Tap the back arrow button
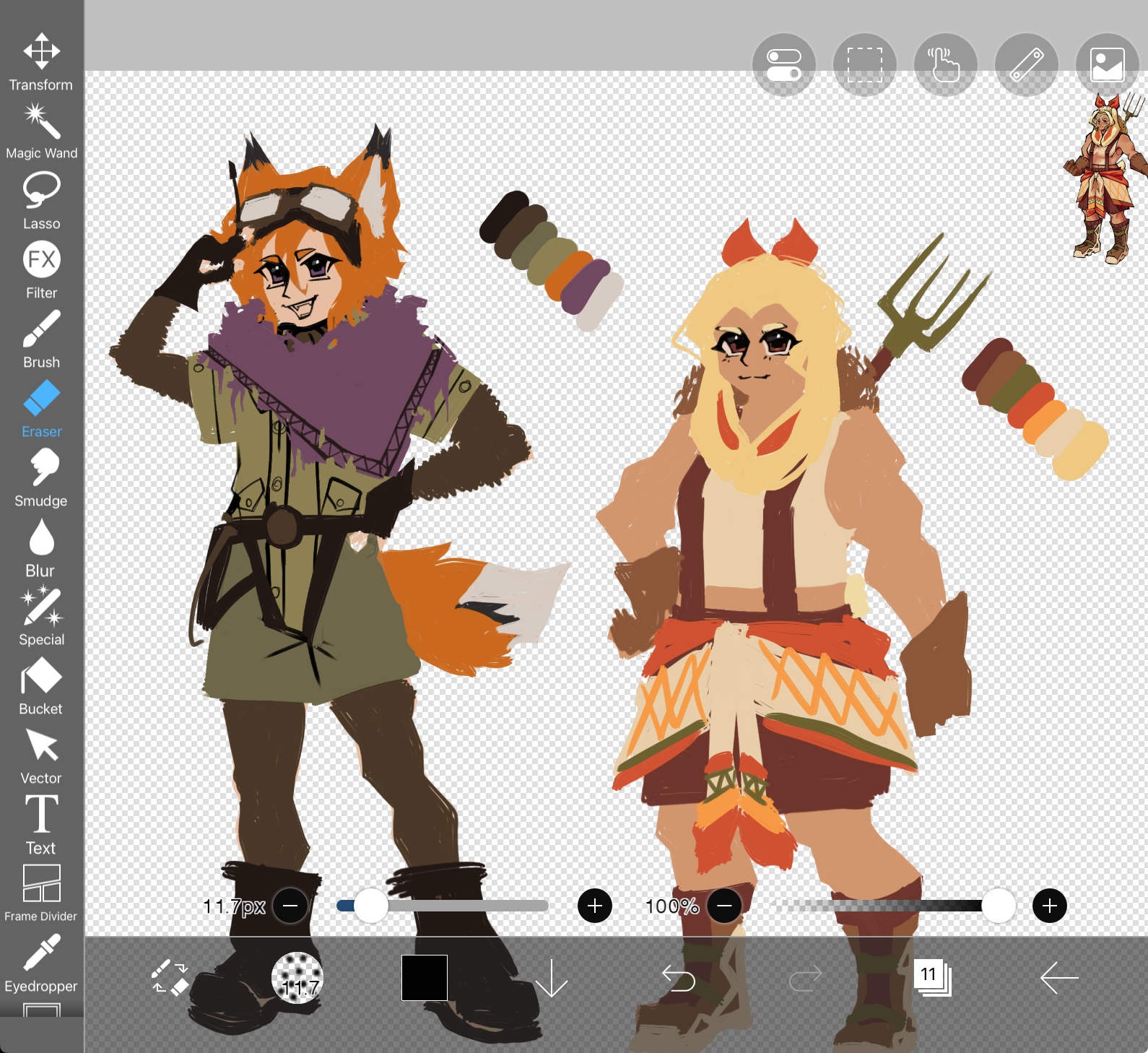This screenshot has width=1148, height=1053. pos(1058,978)
